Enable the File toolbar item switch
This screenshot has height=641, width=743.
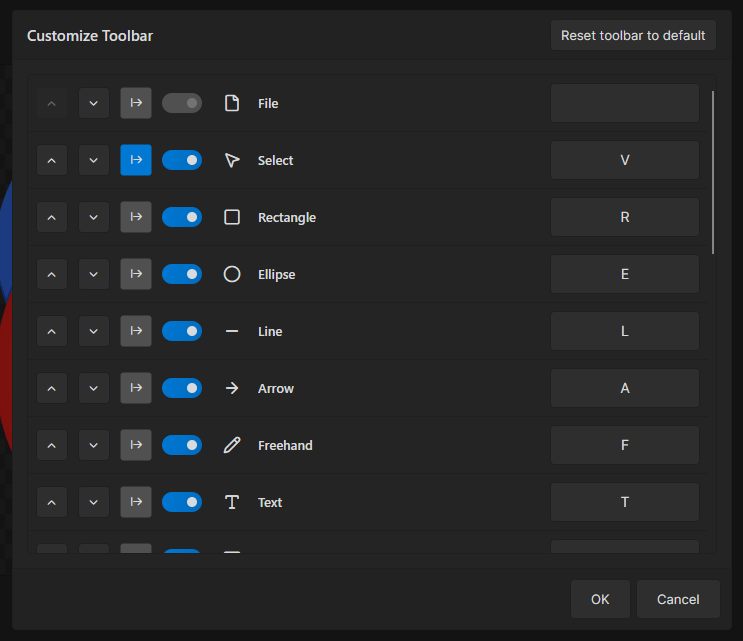coord(182,103)
